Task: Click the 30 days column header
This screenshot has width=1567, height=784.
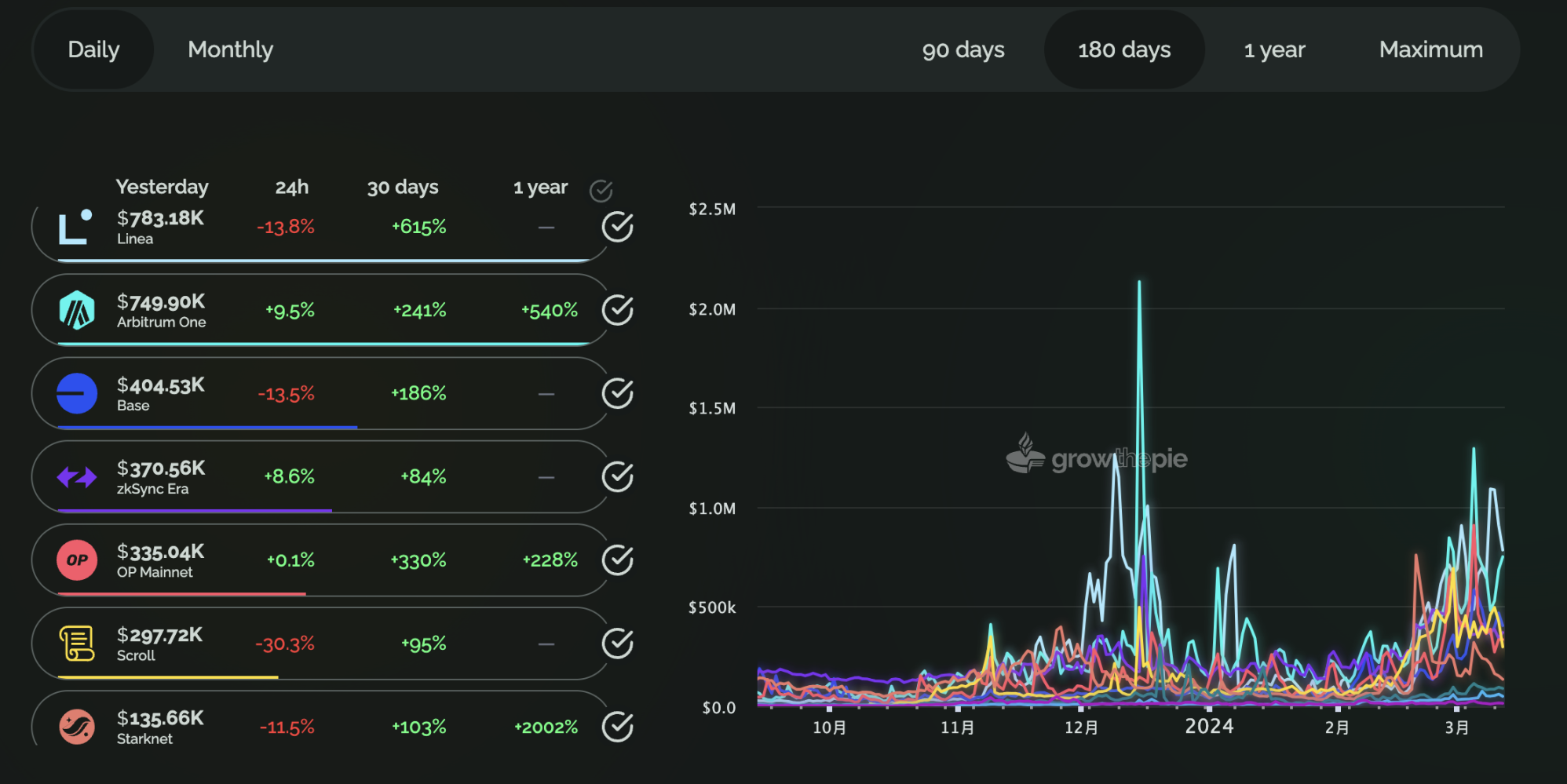Action: click(403, 188)
